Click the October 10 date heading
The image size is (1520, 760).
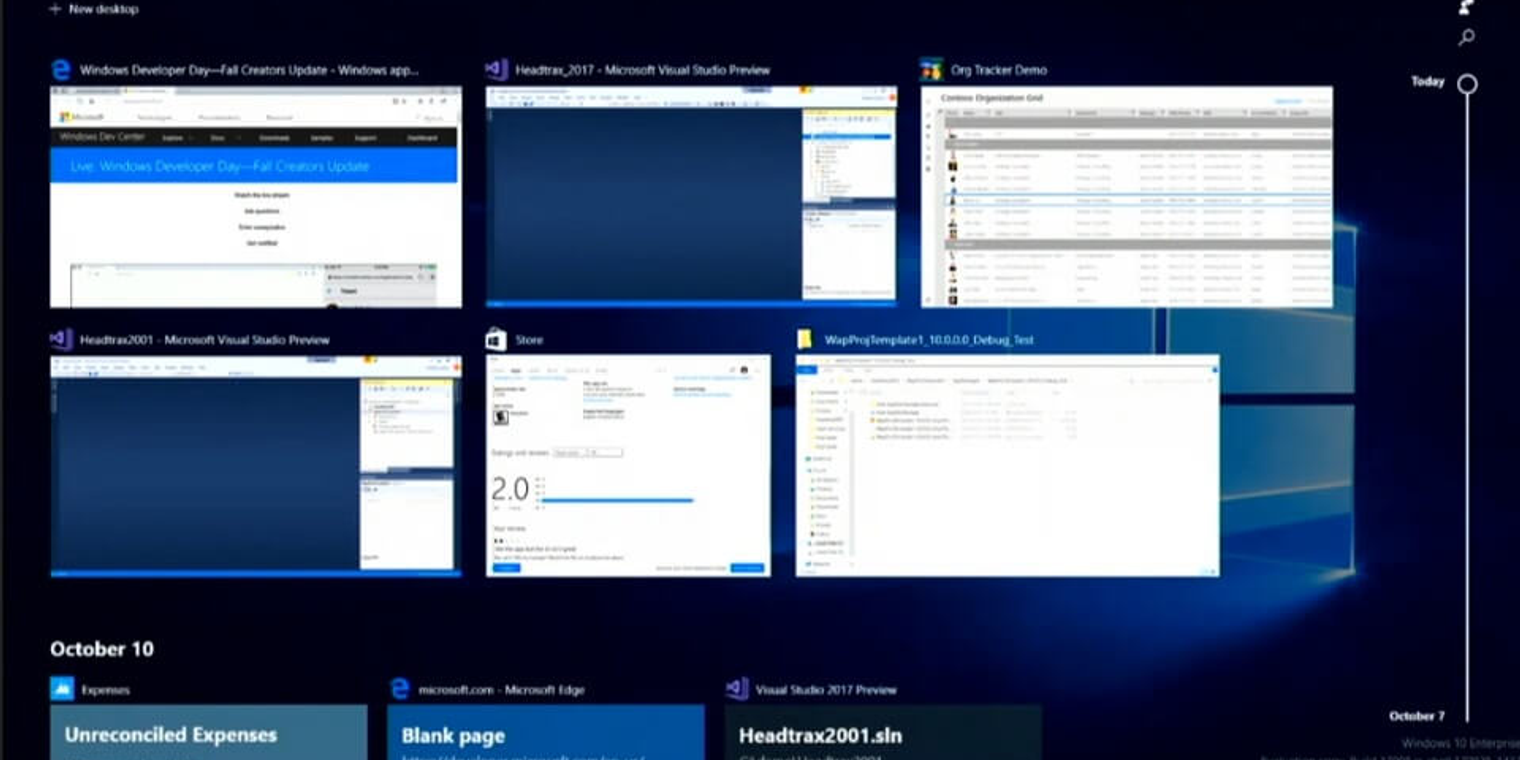click(x=102, y=649)
